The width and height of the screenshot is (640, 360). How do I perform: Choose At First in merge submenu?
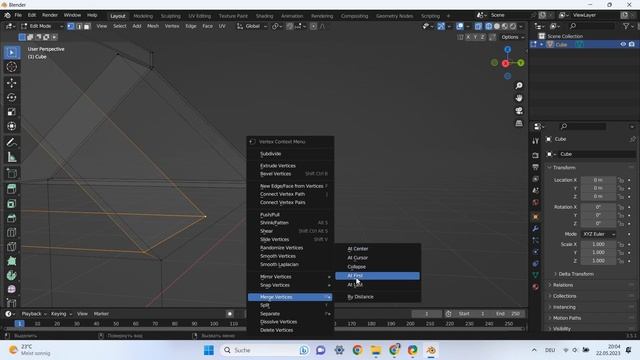[x=377, y=276]
